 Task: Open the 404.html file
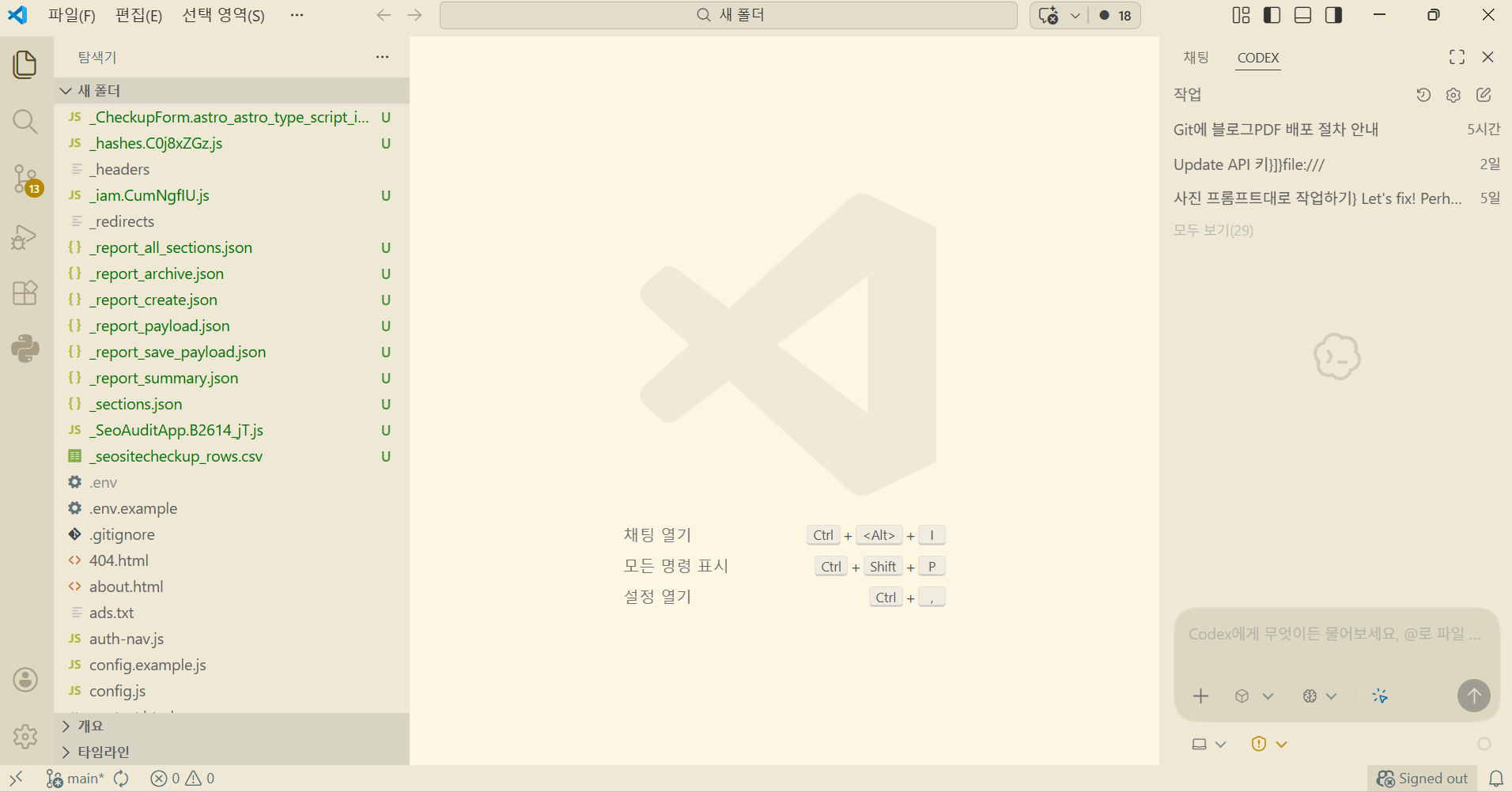coord(232,560)
